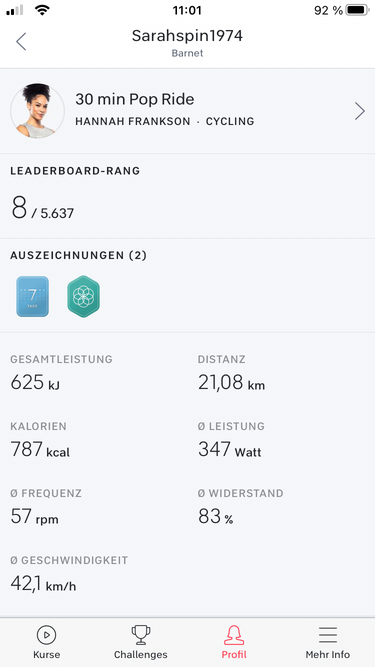Tap the battery indicator in status bar

tap(358, 10)
